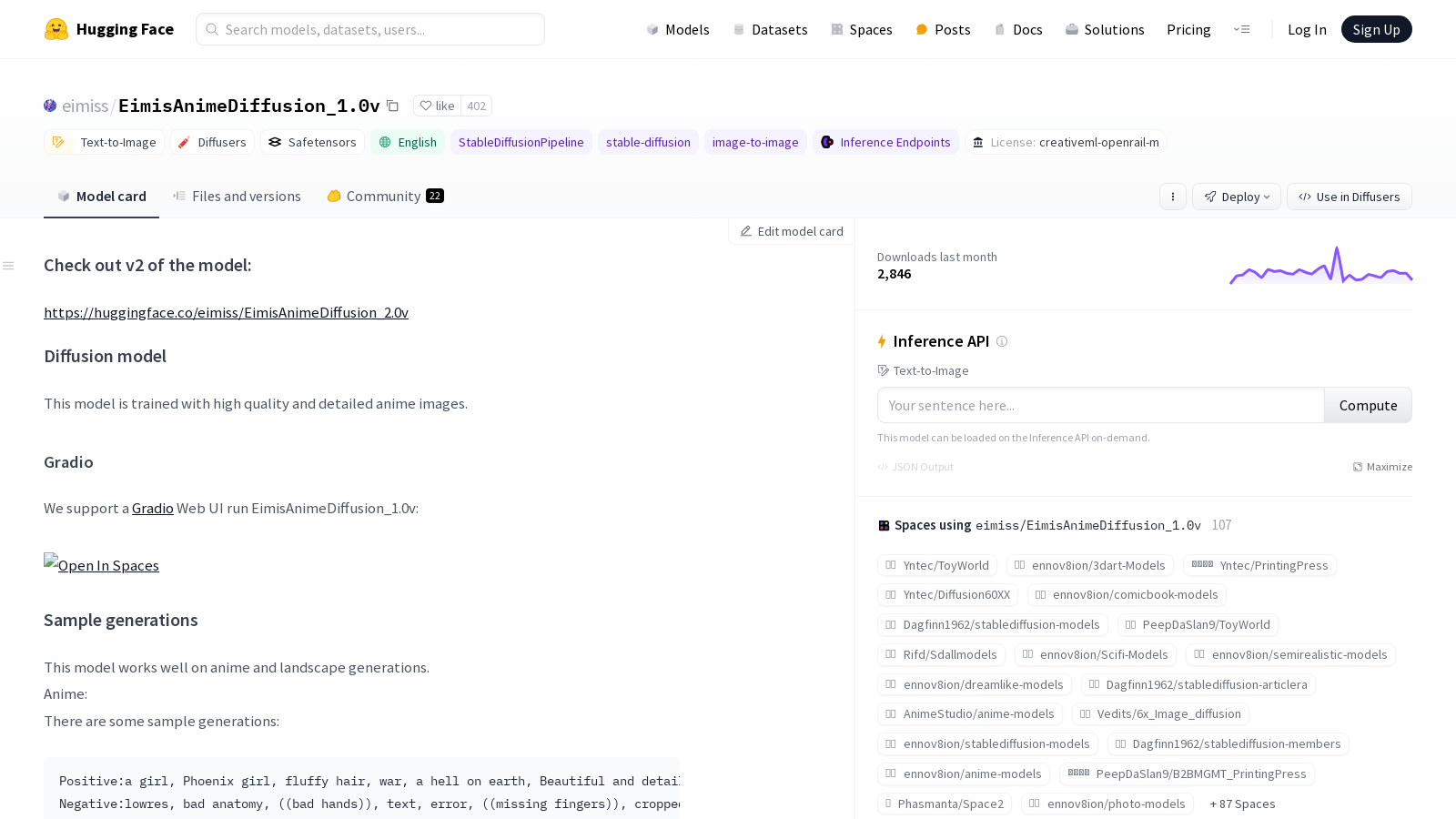Image resolution: width=1456 pixels, height=819 pixels.
Task: Open AnimeStudio/anime-models space
Action: (970, 713)
